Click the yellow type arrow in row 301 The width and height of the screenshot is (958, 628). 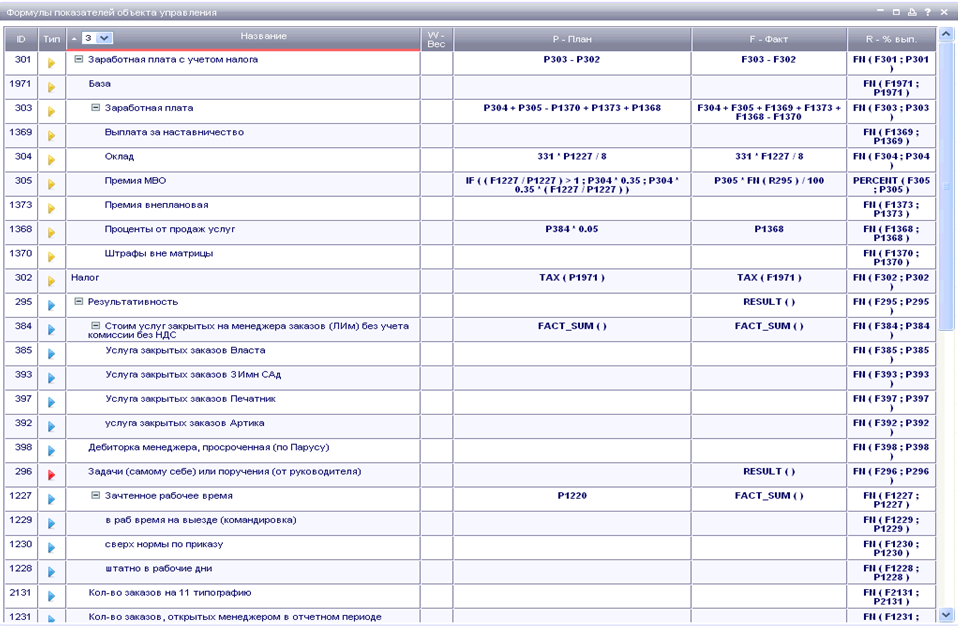pyautogui.click(x=51, y=63)
